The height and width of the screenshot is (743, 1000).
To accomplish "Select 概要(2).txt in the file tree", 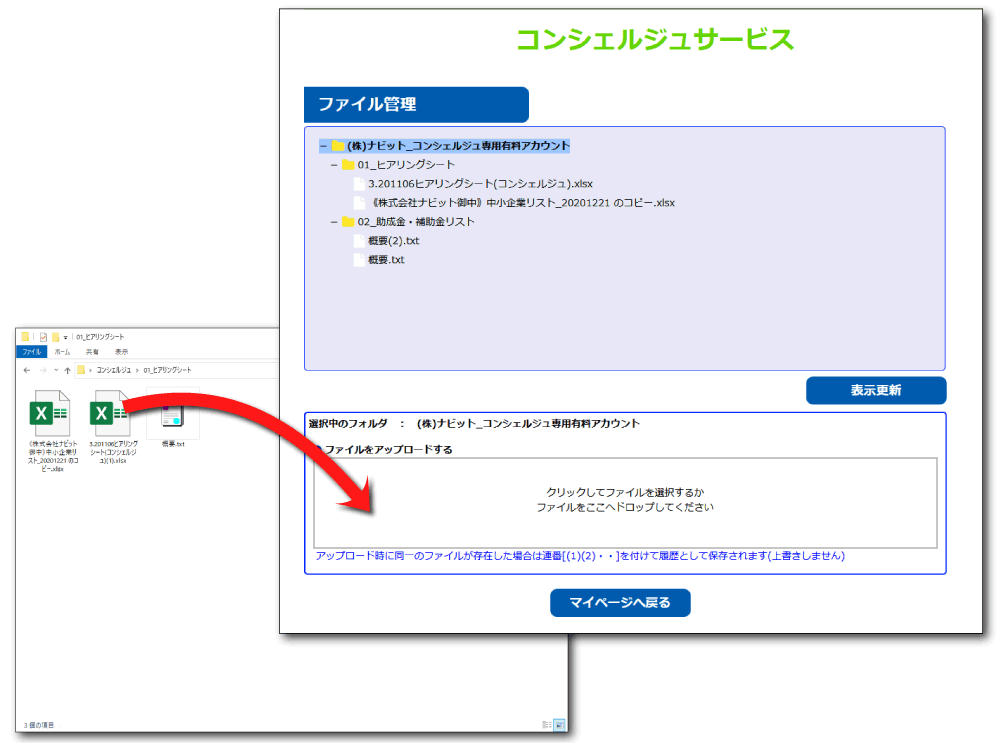I will pos(393,241).
